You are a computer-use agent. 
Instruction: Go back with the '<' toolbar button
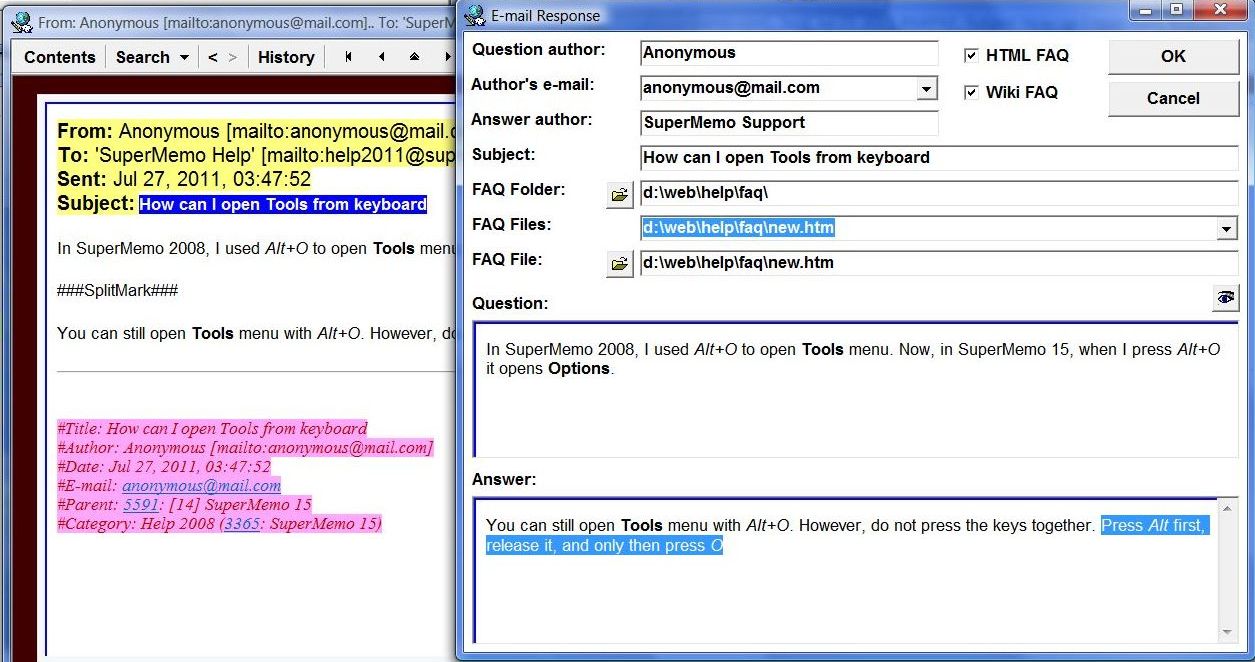click(x=212, y=57)
